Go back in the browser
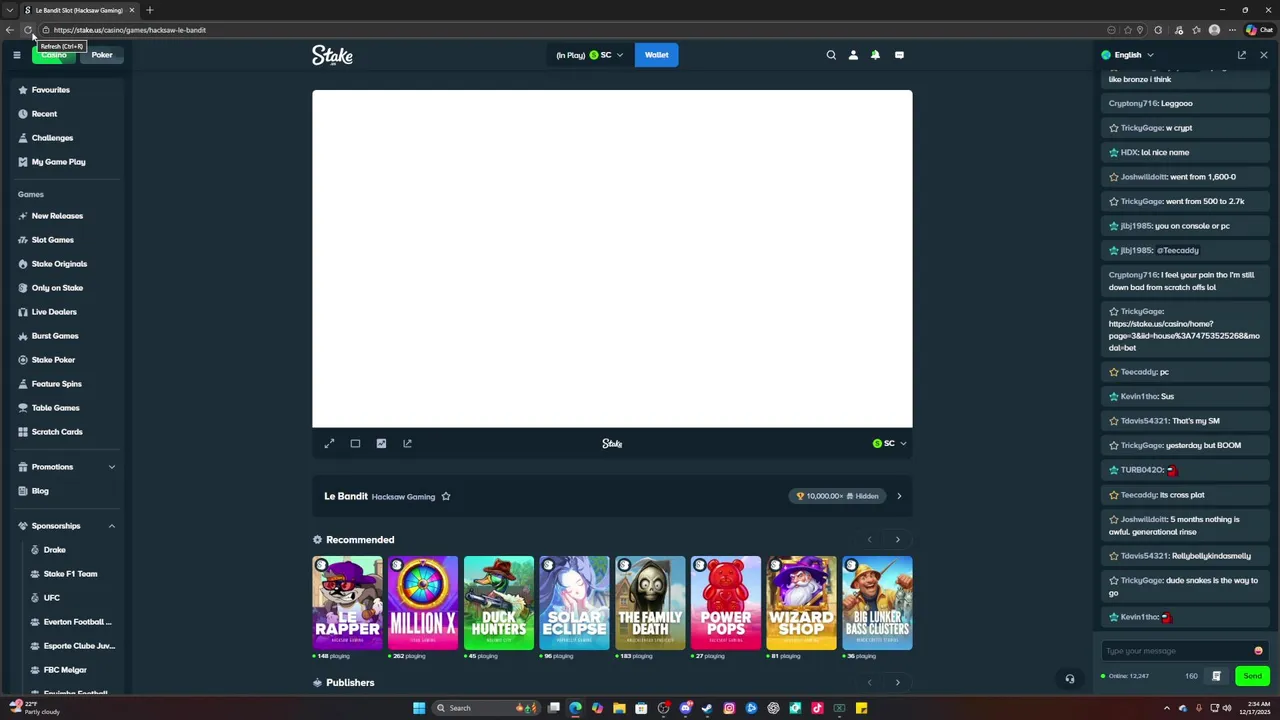This screenshot has width=1280, height=720. [x=10, y=30]
